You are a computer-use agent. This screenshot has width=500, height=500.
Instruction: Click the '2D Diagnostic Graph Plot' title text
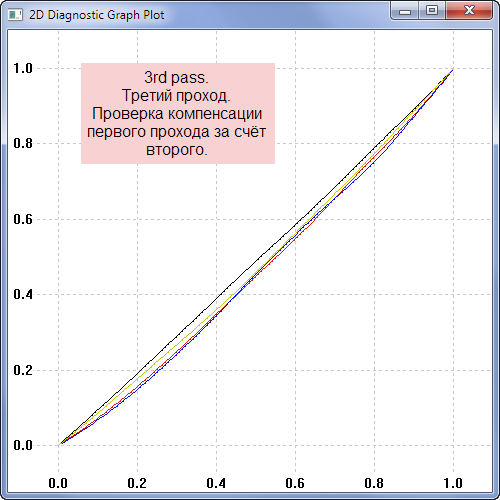coord(97,15)
